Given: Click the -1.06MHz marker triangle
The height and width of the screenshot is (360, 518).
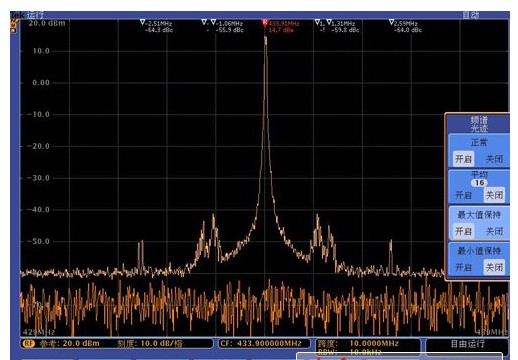Looking at the screenshot, I should point(213,22).
